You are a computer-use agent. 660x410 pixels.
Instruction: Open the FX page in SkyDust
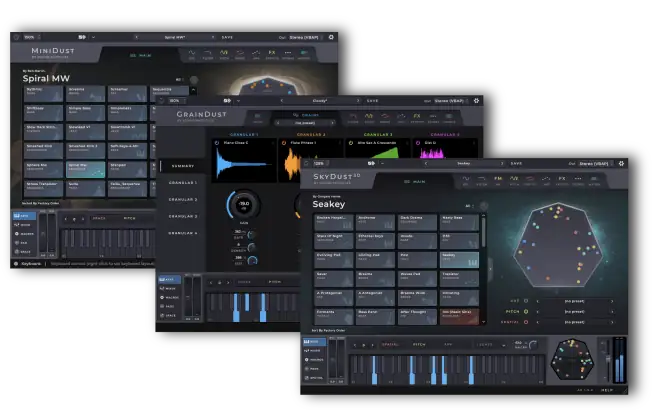[x=562, y=180]
